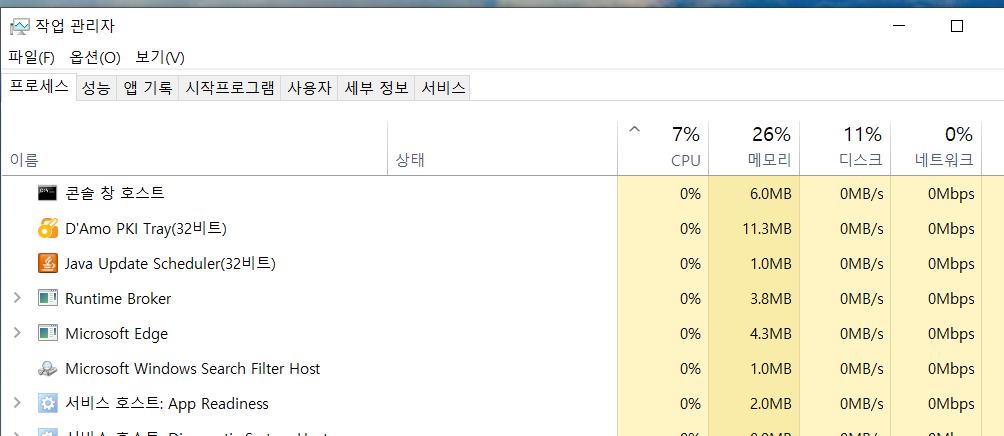
Task: Select the Runtime Broker process name
Action: 118,298
